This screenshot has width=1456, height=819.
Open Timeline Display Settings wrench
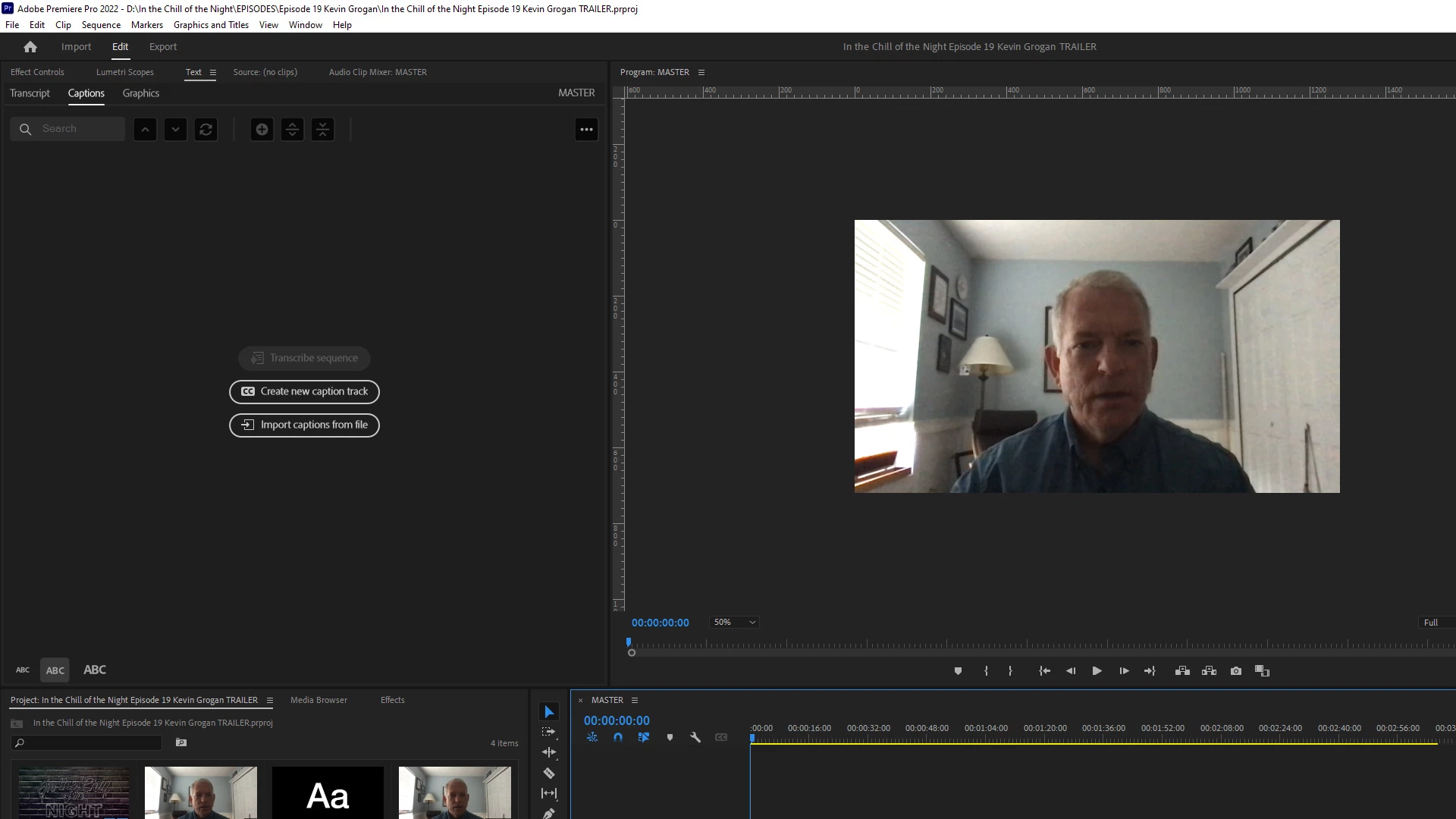pos(695,737)
